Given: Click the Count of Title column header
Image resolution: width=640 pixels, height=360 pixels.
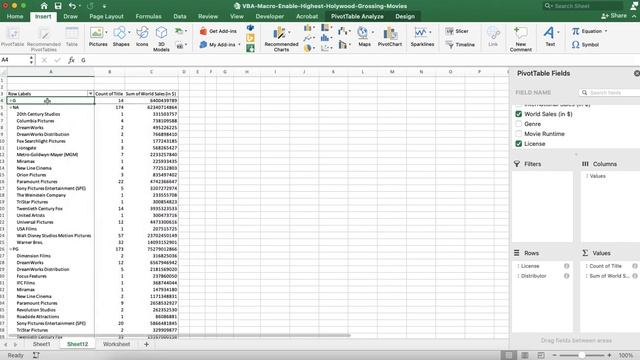Looking at the screenshot, I should point(109,94).
